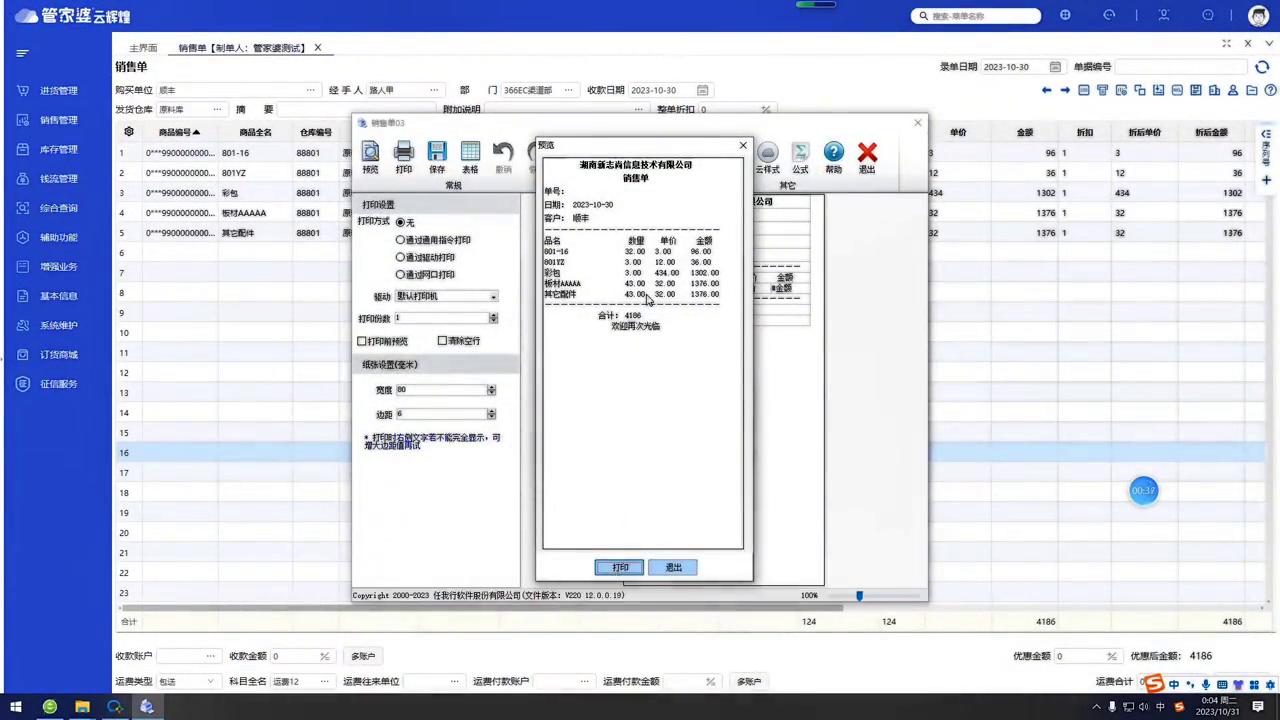Enable the 打印前预览 checkbox
This screenshot has height=720, width=1280.
(x=362, y=341)
